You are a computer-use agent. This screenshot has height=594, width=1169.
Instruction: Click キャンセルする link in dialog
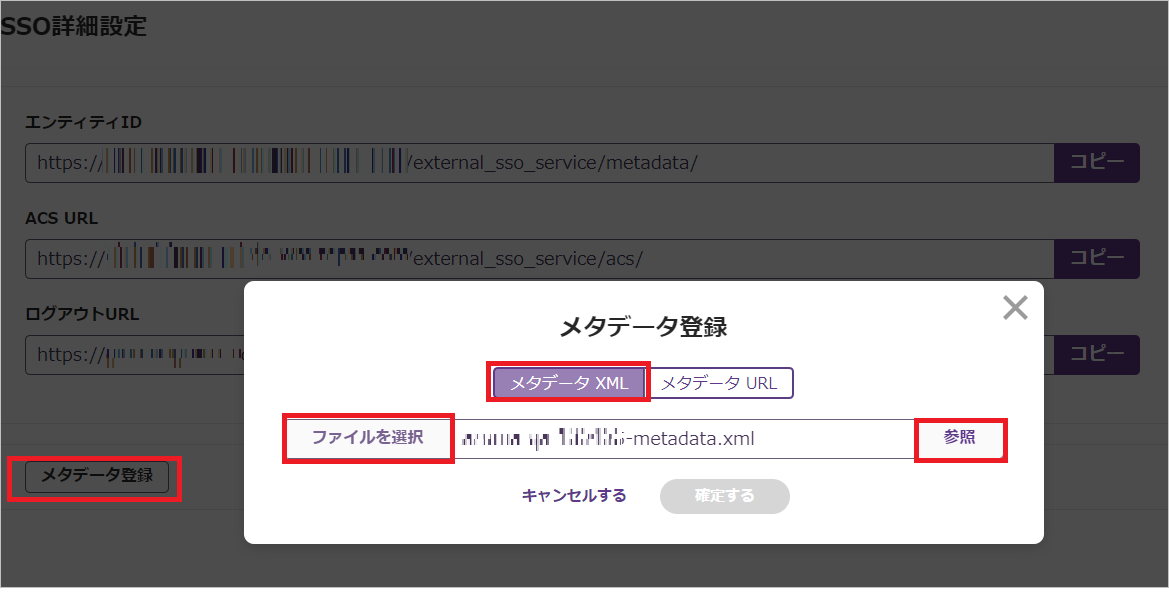(573, 496)
